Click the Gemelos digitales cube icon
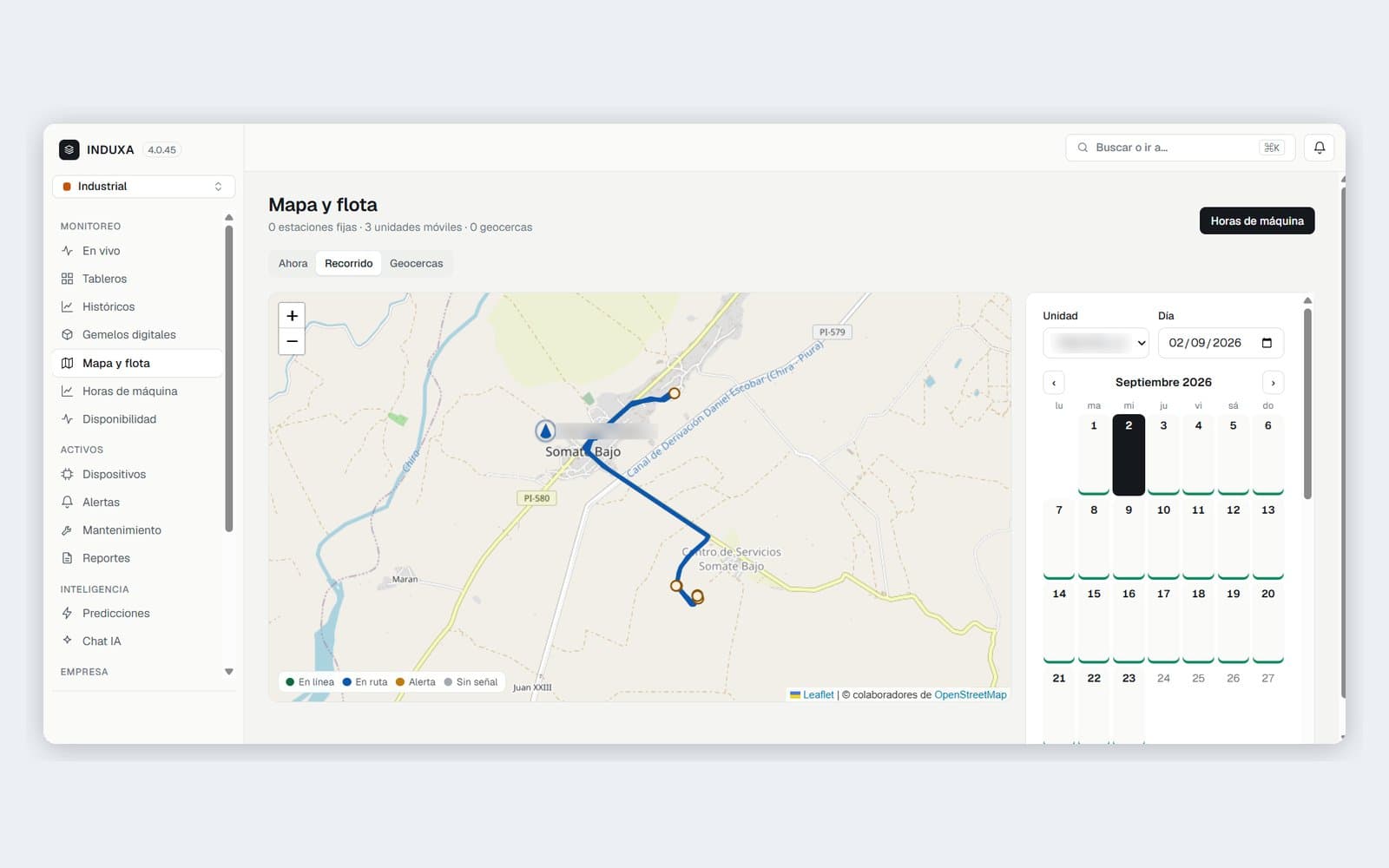This screenshot has height=868, width=1389. click(x=67, y=334)
